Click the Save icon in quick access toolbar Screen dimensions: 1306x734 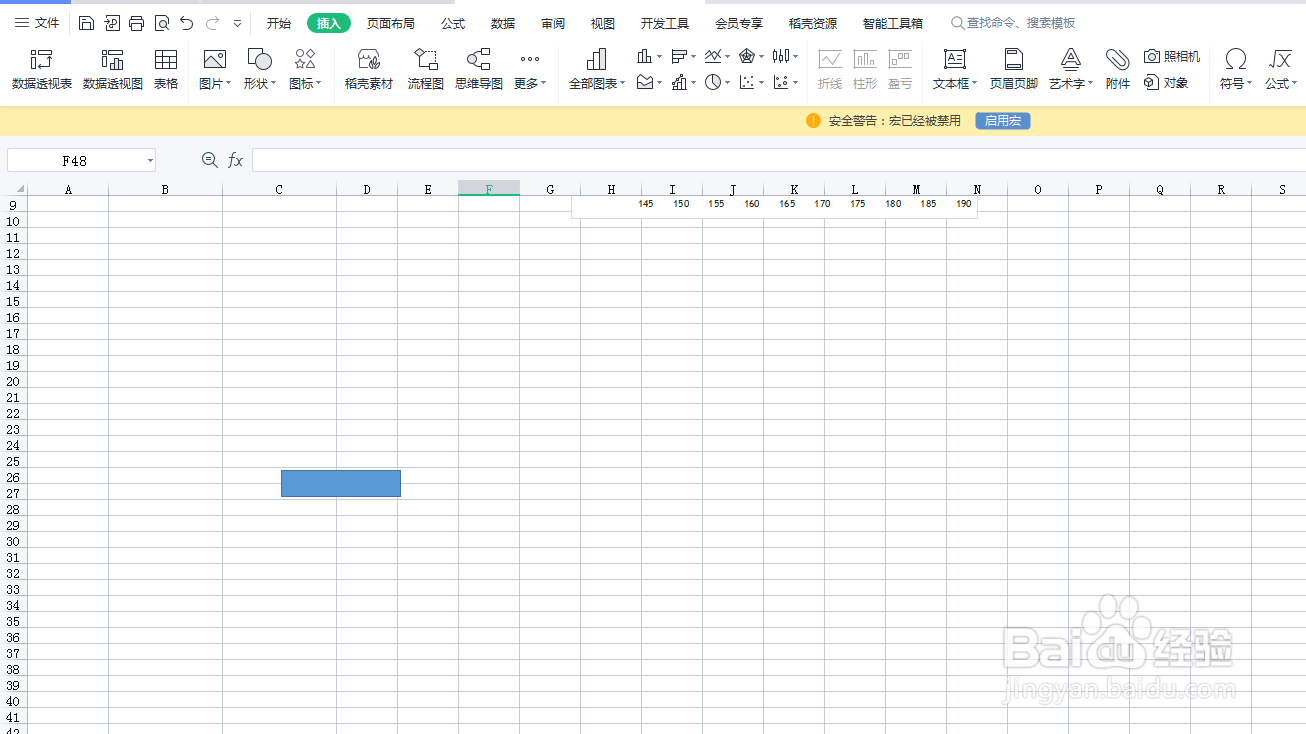(x=87, y=23)
